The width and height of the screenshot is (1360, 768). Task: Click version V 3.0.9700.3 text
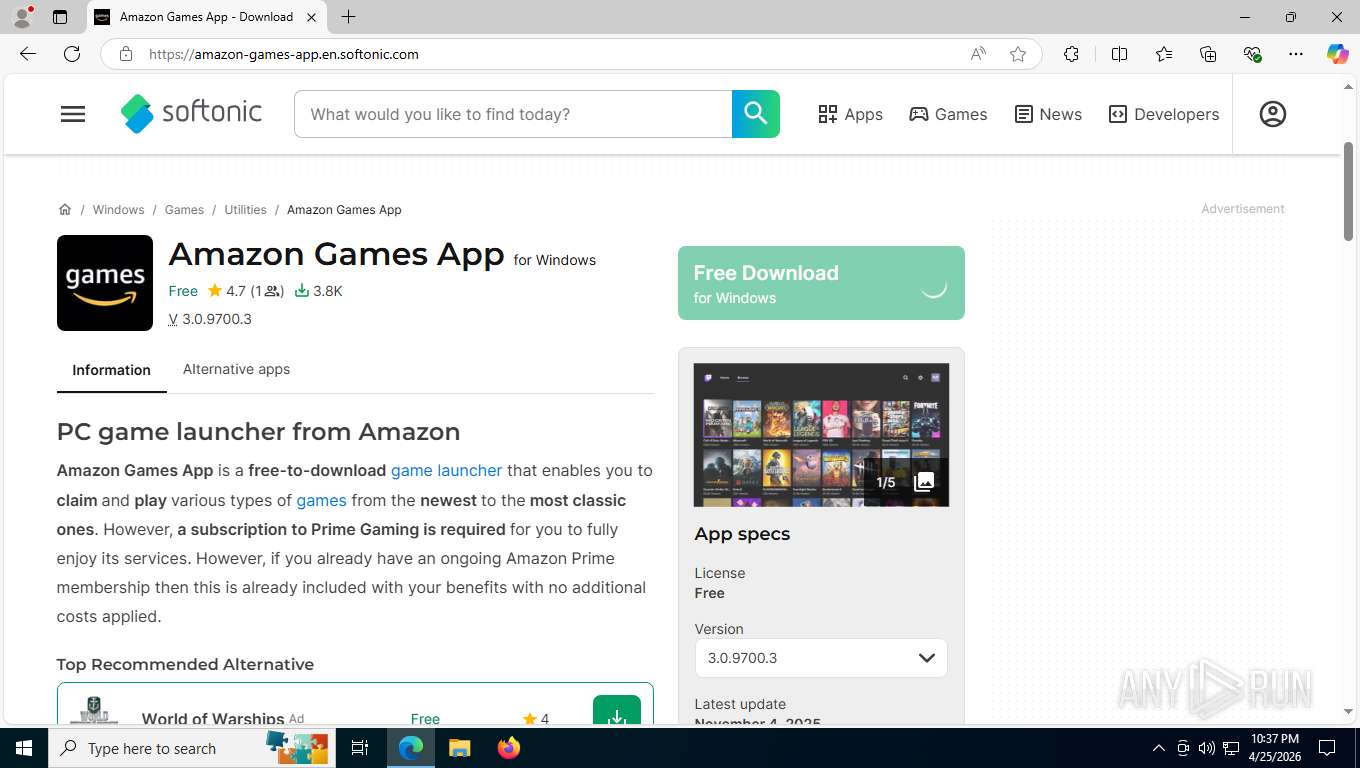[210, 319]
